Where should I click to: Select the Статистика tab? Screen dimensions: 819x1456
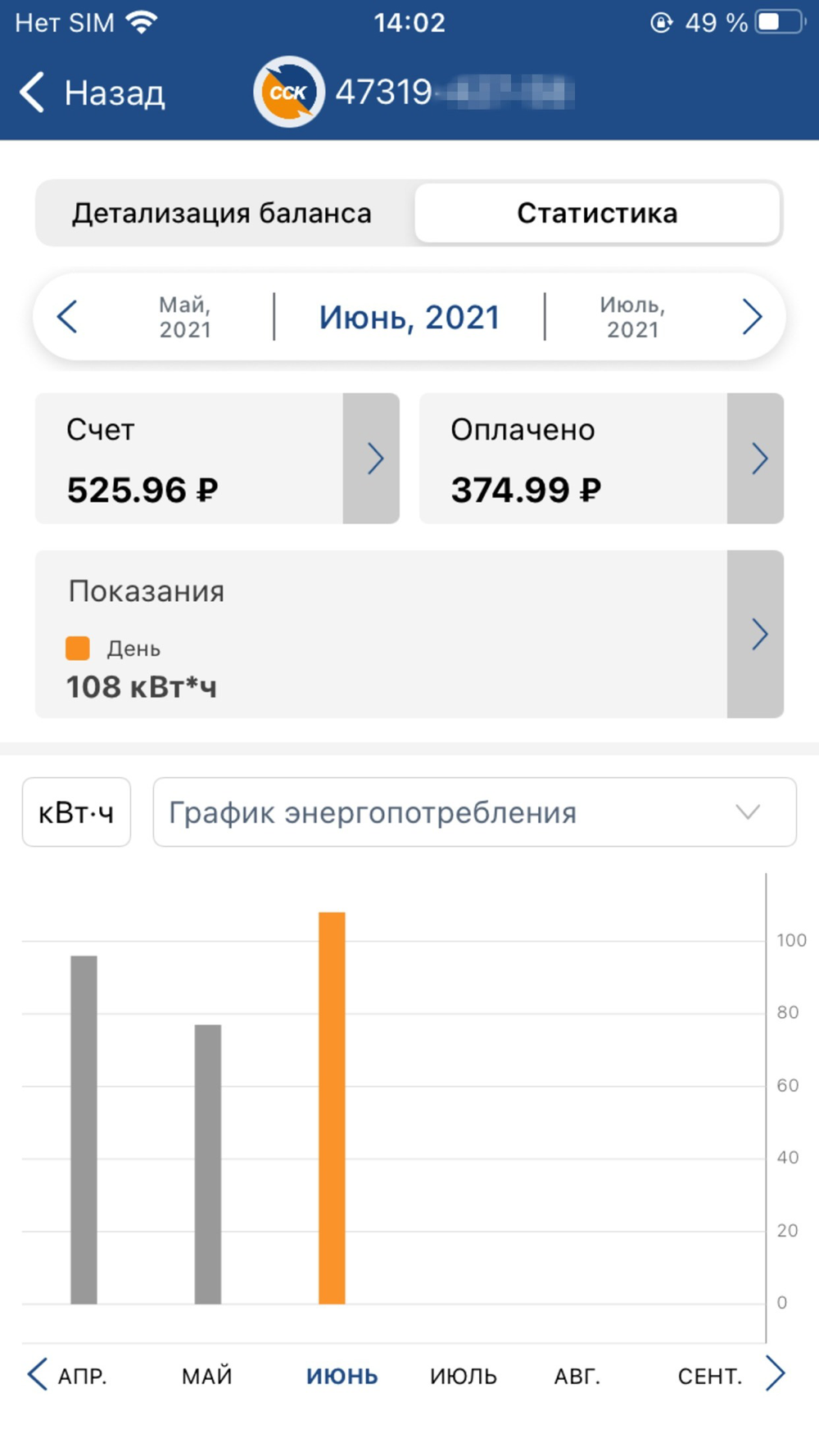(x=597, y=213)
